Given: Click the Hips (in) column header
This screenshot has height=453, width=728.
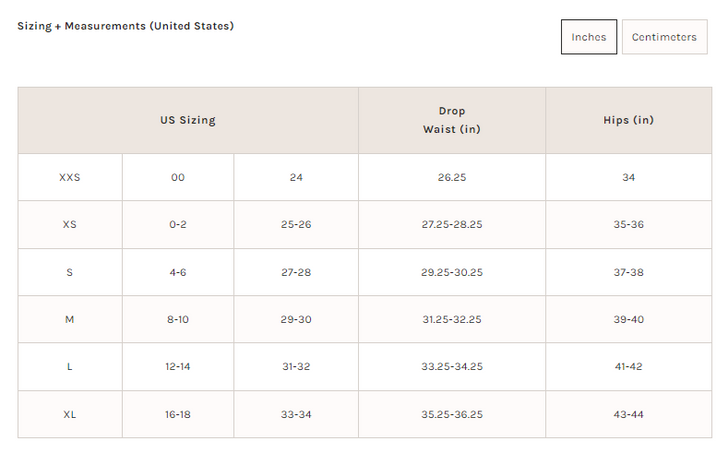Looking at the screenshot, I should pos(628,120).
